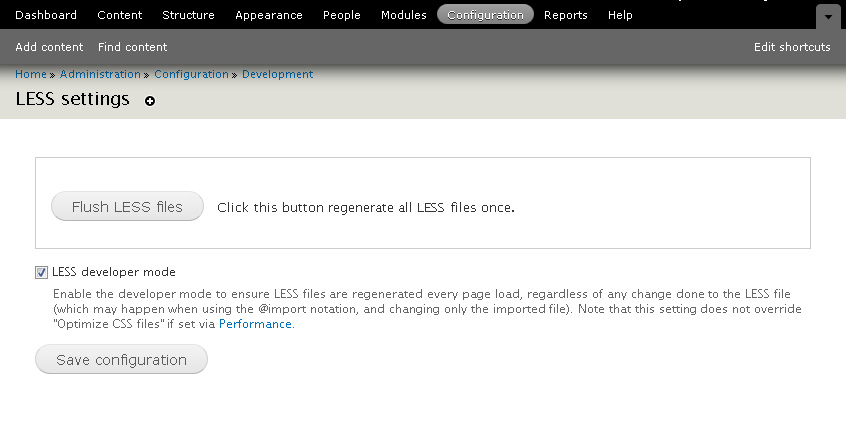Viewport: 846px width, 435px height.
Task: Click the Add content shortcut
Action: point(49,47)
